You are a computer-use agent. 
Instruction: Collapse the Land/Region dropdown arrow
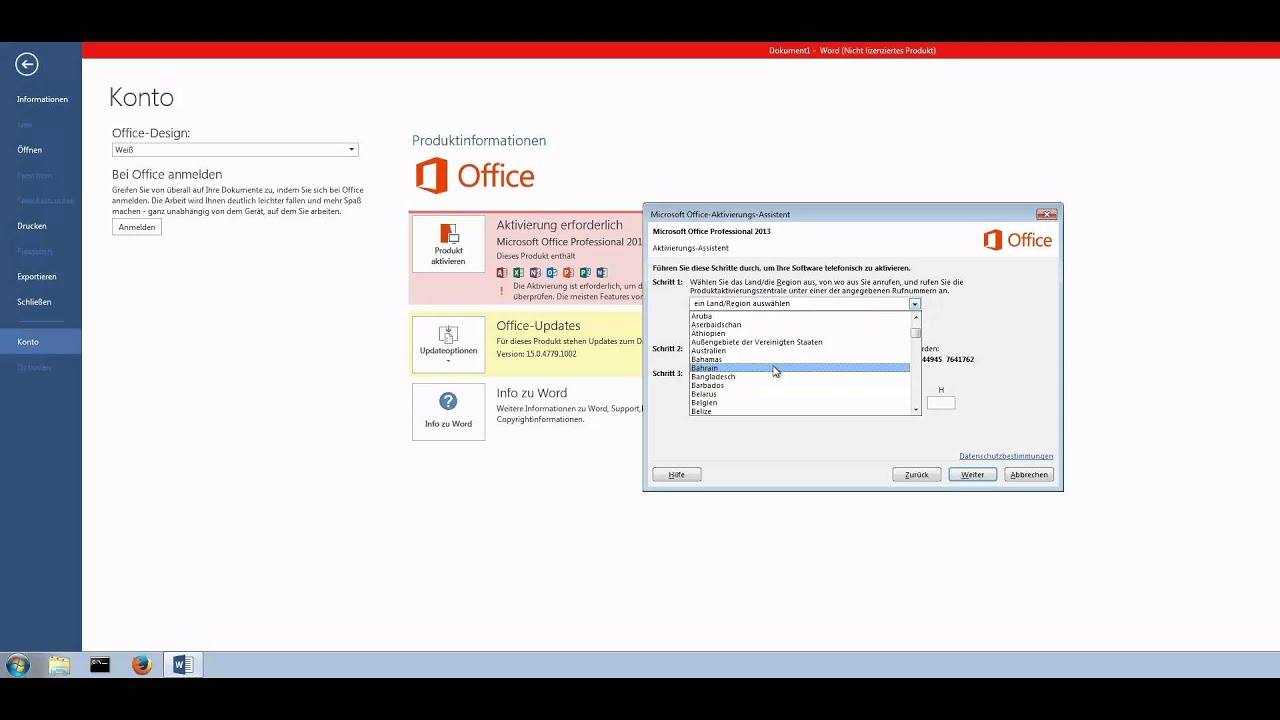pos(914,303)
